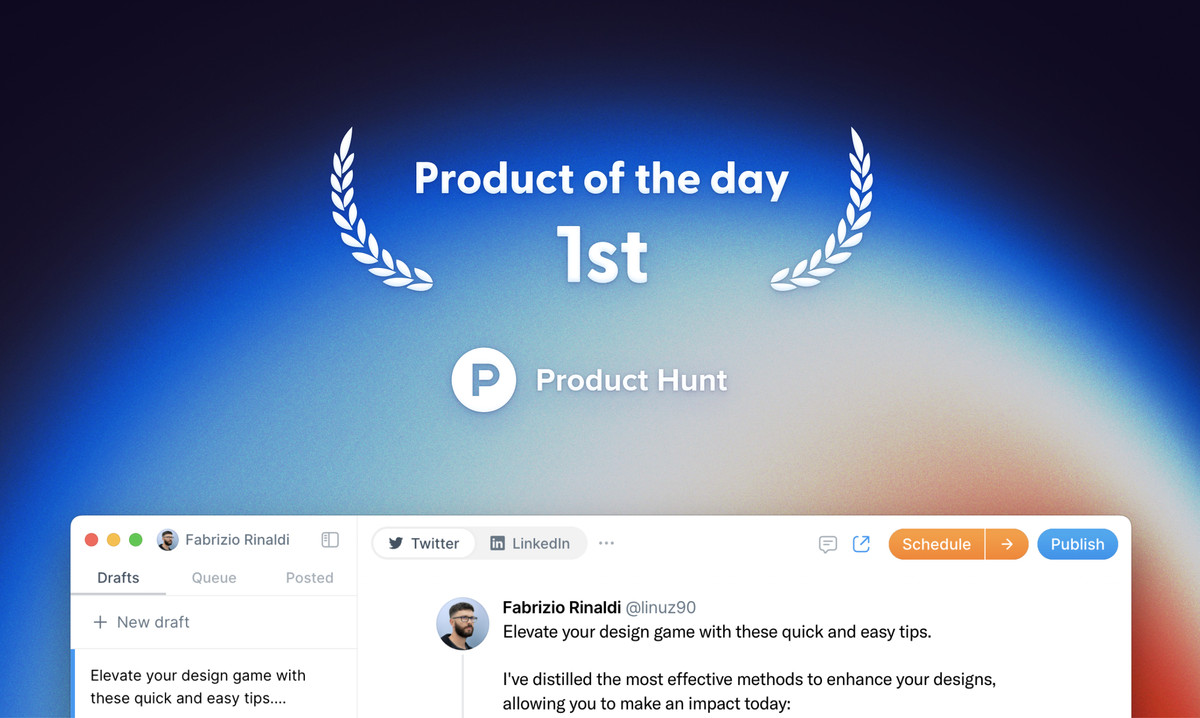Image resolution: width=1200 pixels, height=718 pixels.
Task: Expand scheduling options arrow beside Schedule
Action: (1007, 544)
